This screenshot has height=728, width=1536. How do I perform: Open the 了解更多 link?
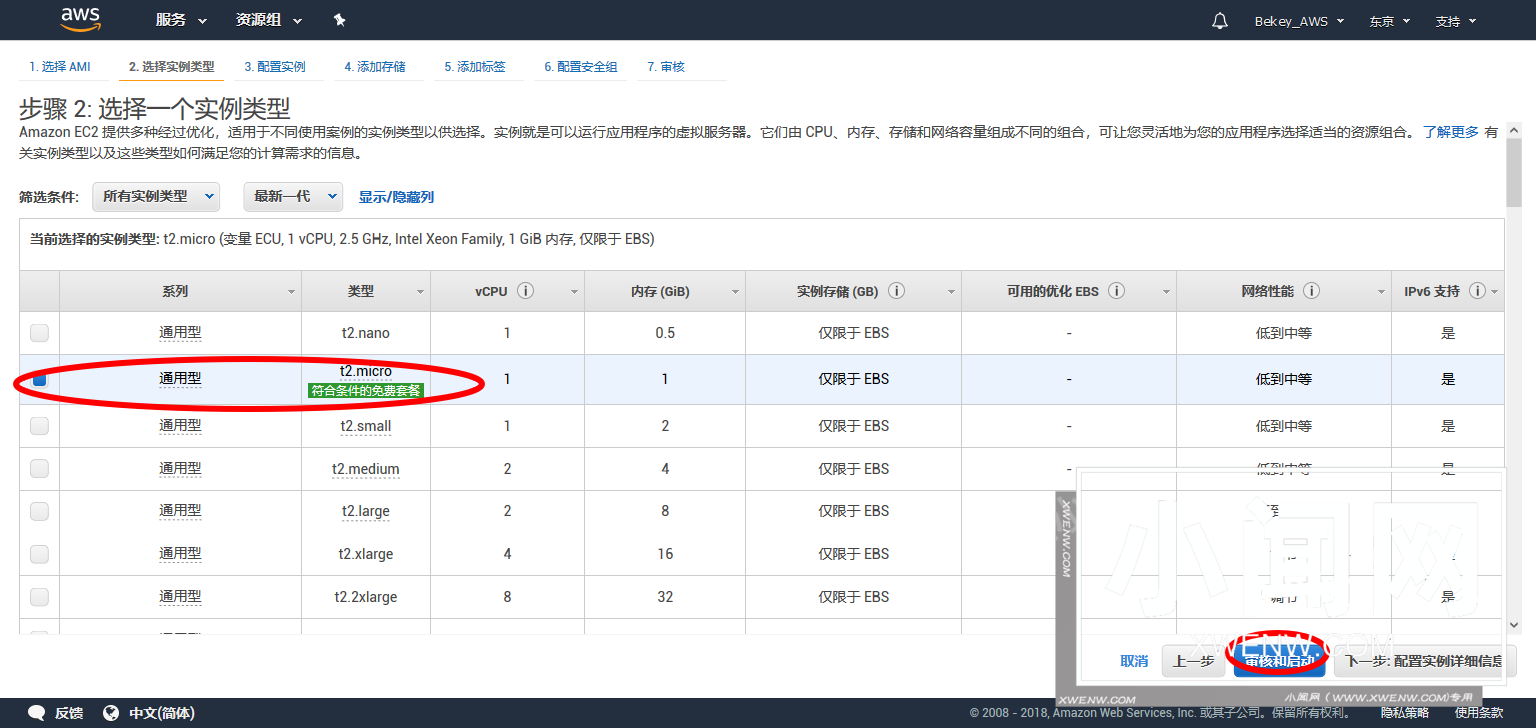click(1451, 132)
